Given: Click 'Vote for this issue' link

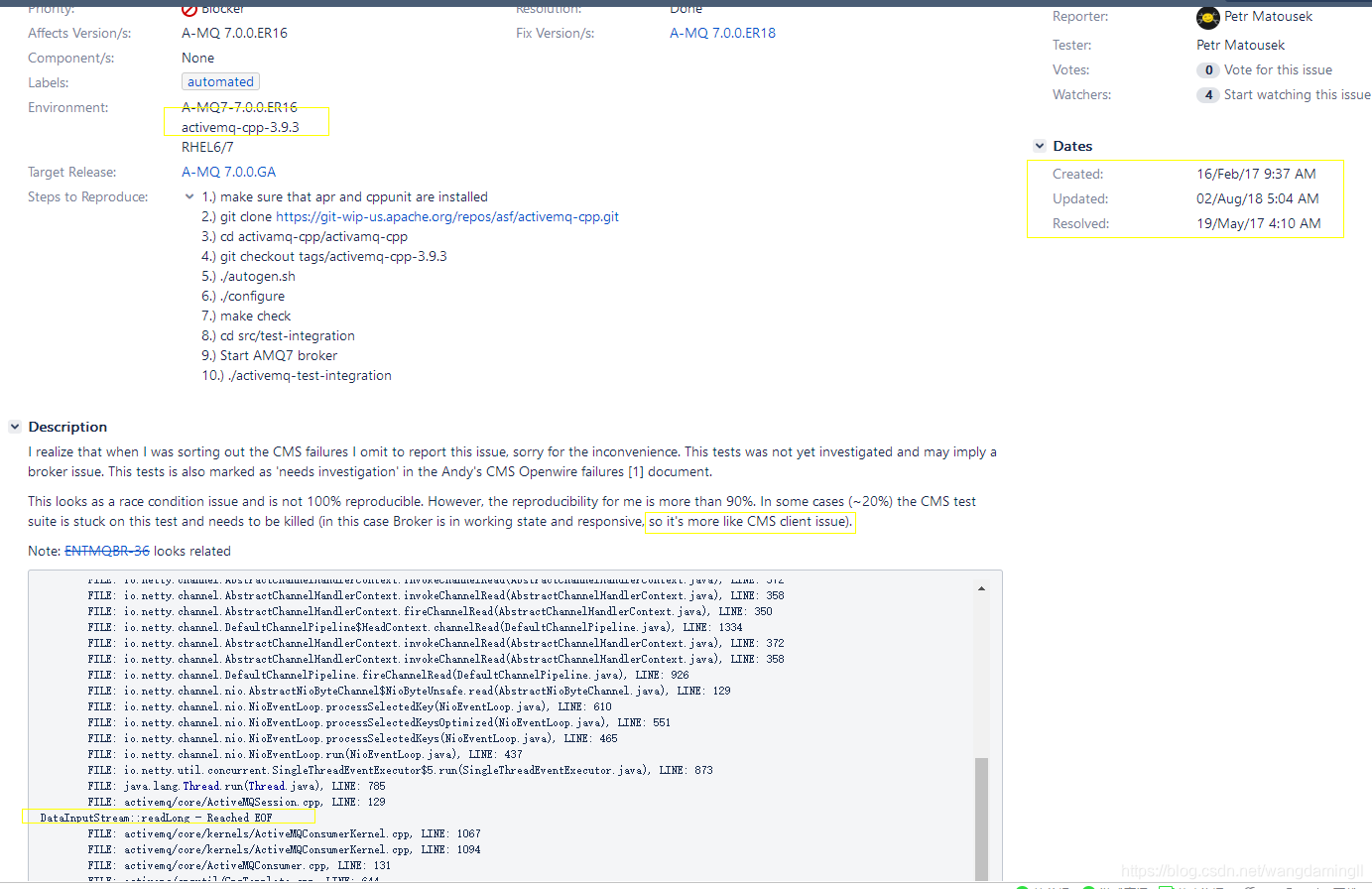Looking at the screenshot, I should coord(1278,69).
